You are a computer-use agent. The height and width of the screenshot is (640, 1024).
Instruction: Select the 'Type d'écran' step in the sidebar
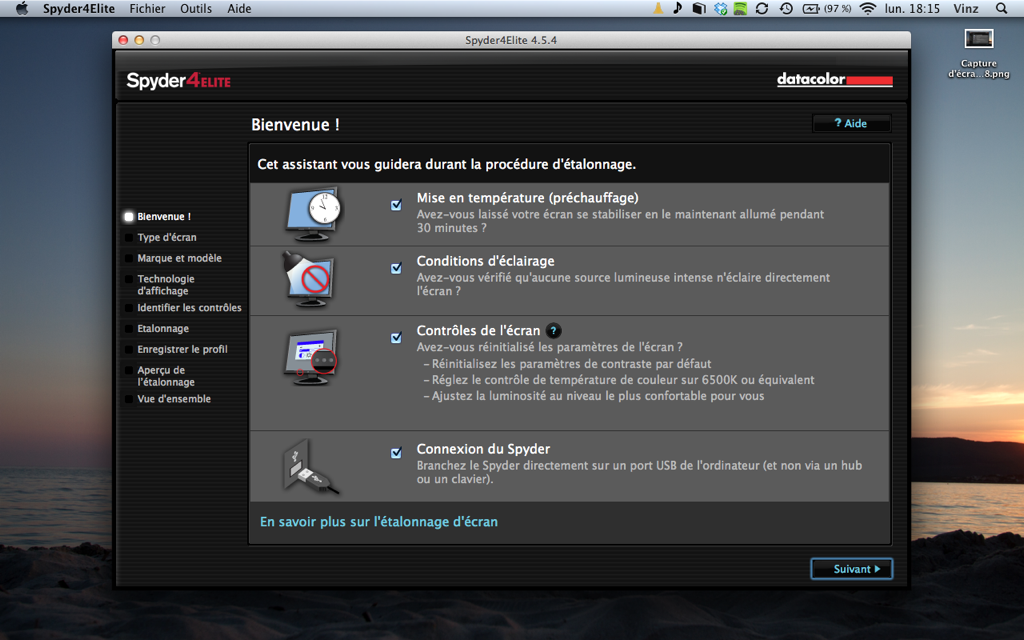166,238
